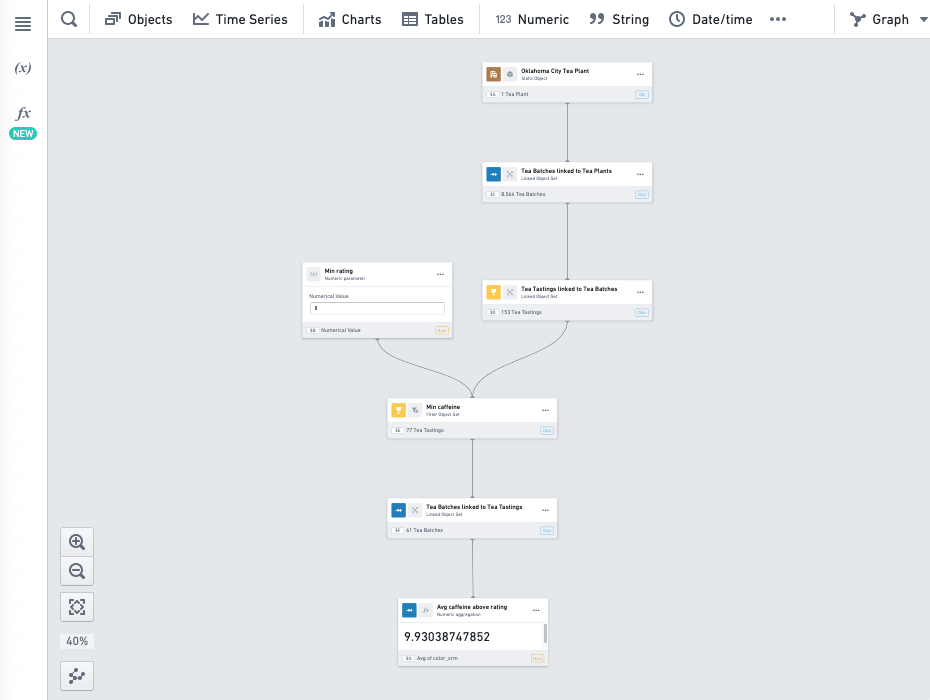Open the (x) parameters panel in the sidebar
This screenshot has width=930, height=700.
(x=23, y=68)
